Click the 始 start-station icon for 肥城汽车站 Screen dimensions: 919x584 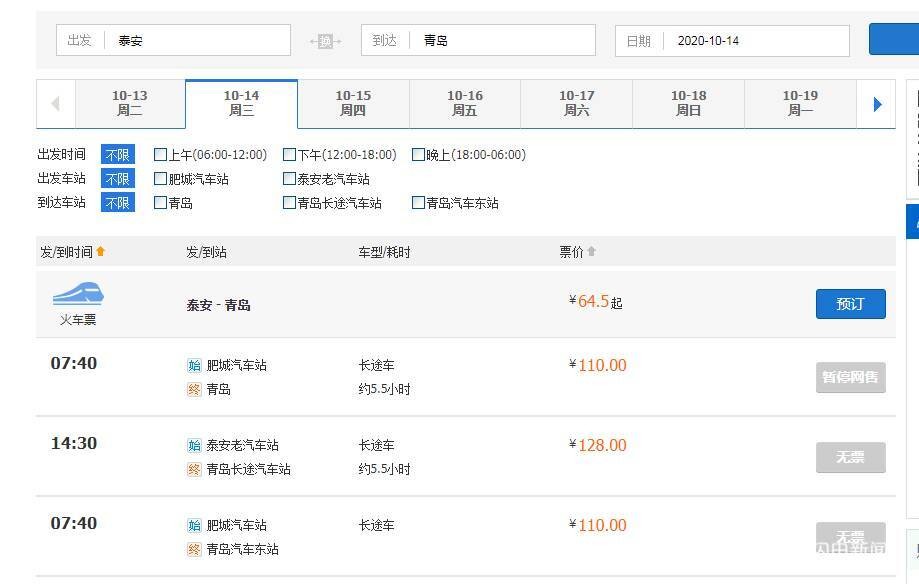[194, 366]
